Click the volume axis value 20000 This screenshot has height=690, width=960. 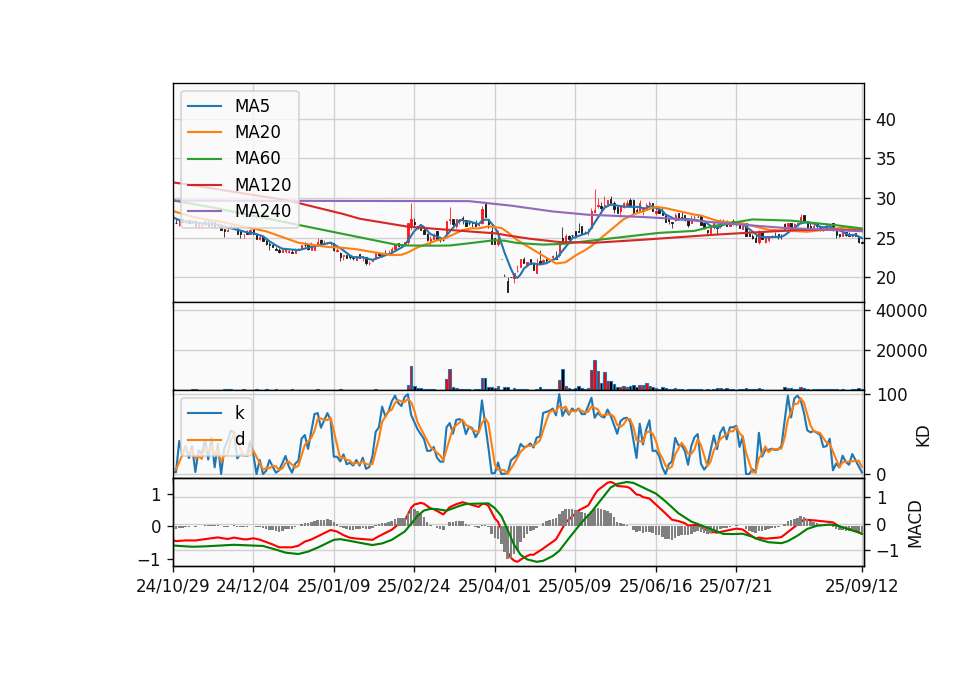pos(901,351)
